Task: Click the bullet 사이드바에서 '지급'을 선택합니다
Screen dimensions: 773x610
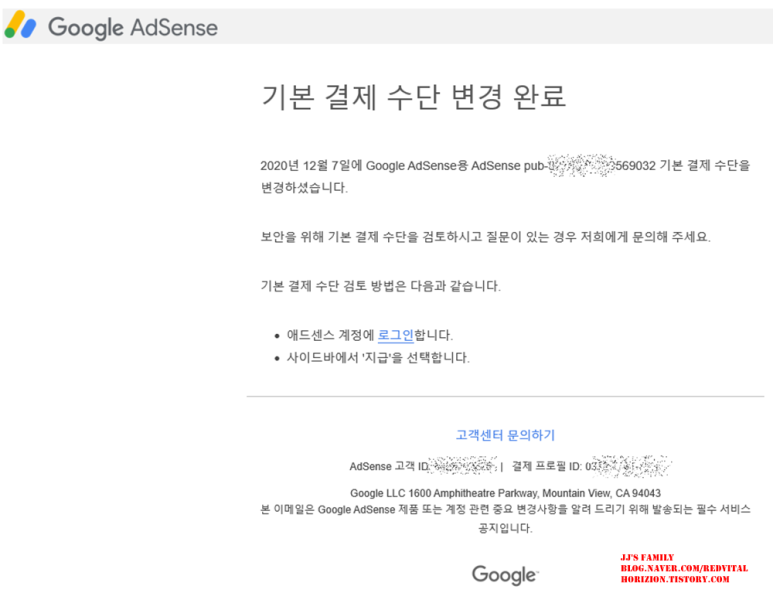Action: click(378, 358)
